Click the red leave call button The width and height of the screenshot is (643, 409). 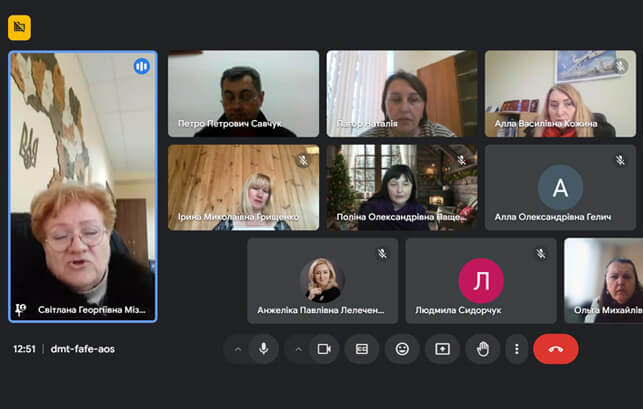(x=556, y=349)
